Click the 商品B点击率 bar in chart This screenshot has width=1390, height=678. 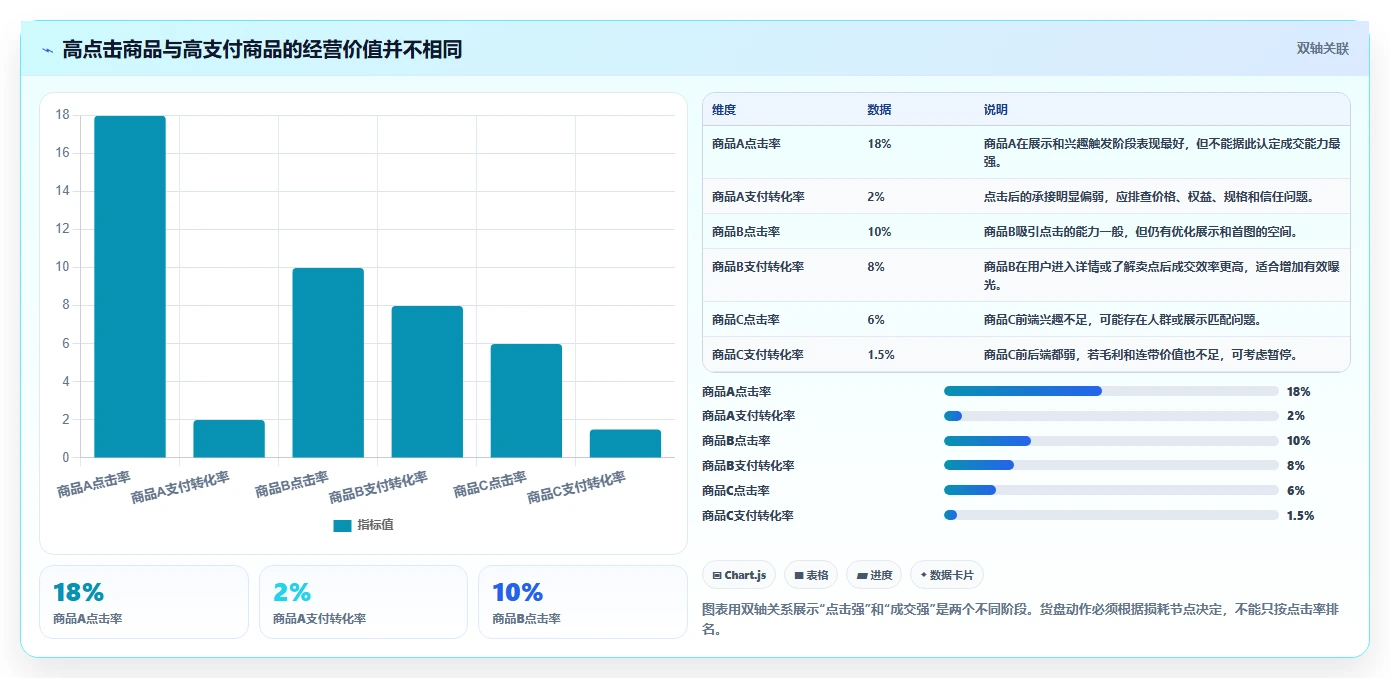[x=328, y=363]
